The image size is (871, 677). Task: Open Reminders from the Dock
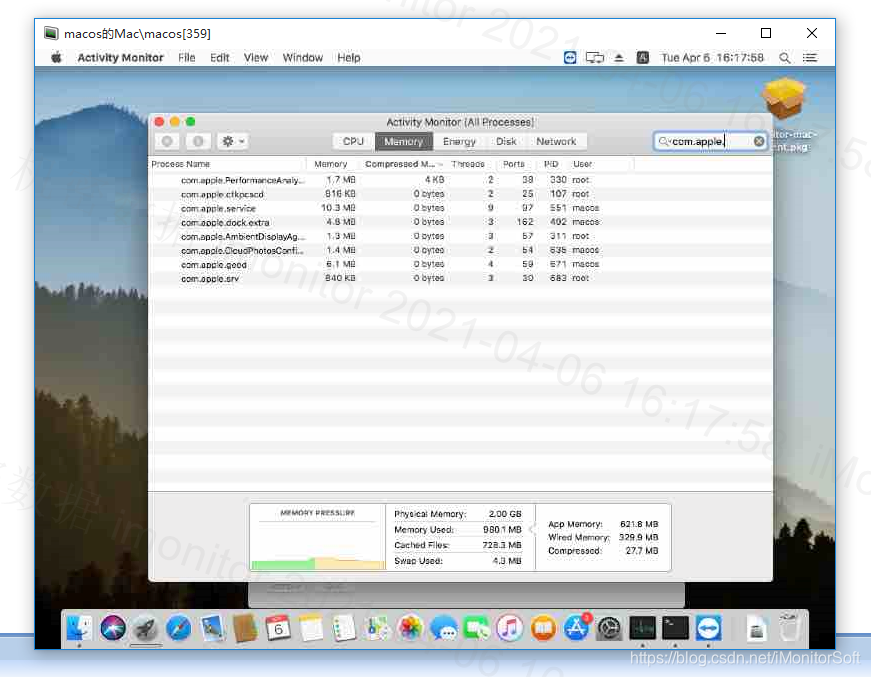[344, 629]
